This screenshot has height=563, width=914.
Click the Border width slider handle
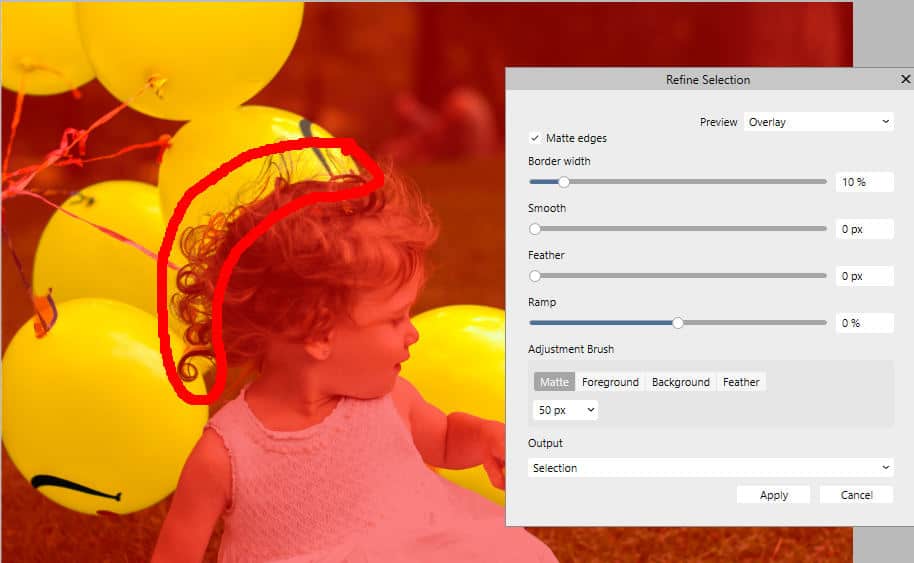[564, 182]
